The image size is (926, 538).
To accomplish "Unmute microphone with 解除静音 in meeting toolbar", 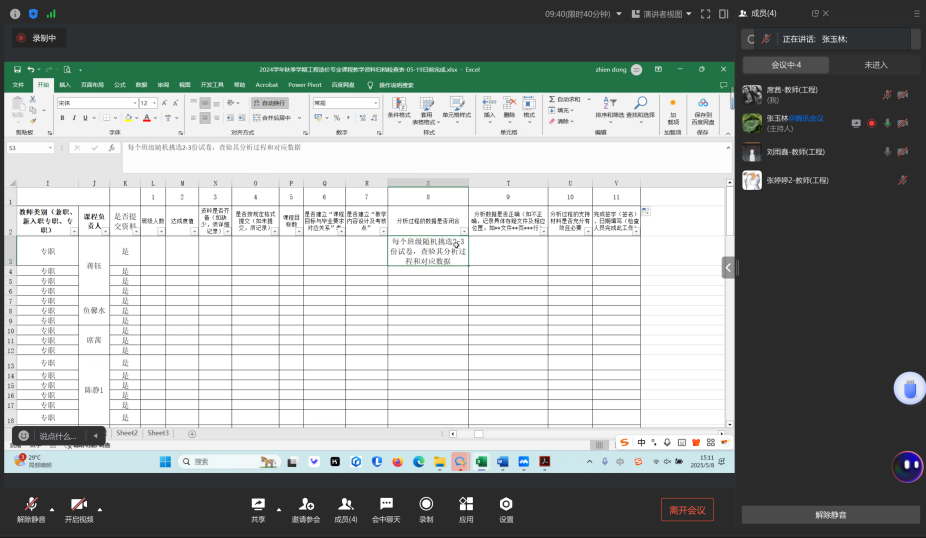I will 31,510.
